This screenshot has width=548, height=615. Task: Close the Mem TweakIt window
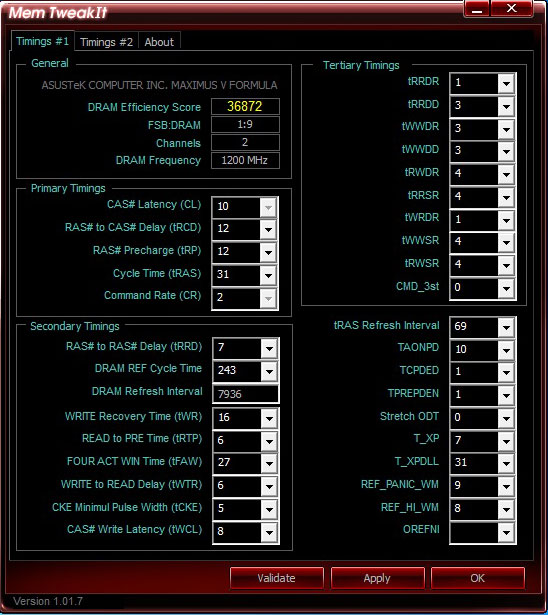[512, 8]
